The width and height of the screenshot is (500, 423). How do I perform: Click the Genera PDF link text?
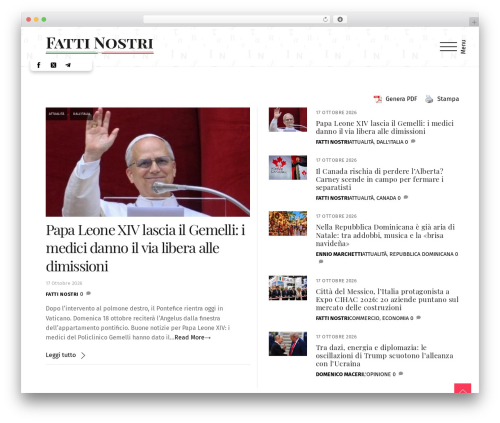[x=401, y=99]
